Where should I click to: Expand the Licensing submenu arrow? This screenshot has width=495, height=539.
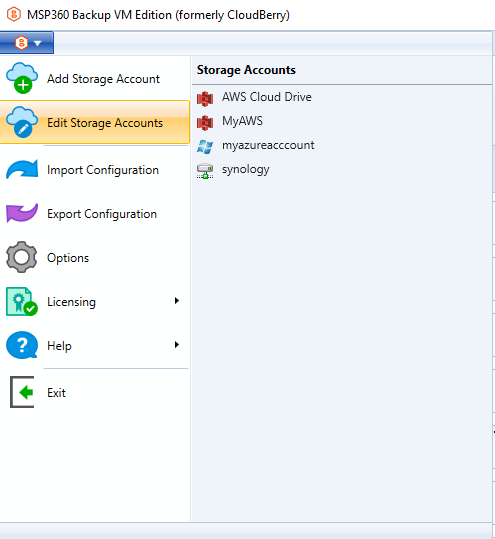click(x=177, y=301)
